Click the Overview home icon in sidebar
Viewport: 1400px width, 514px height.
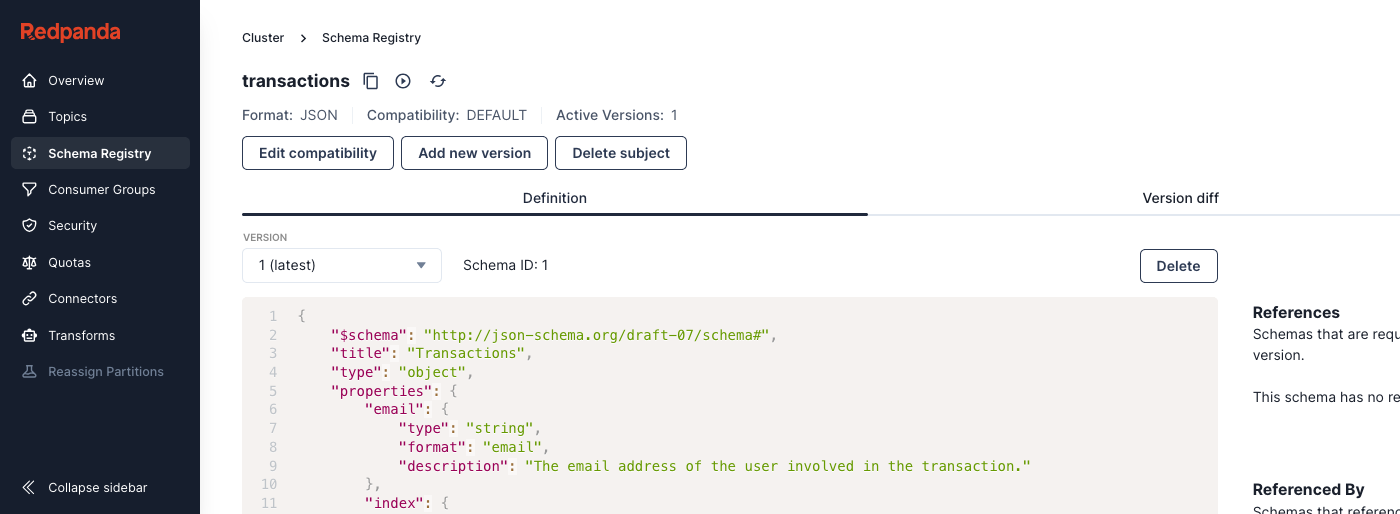30,80
